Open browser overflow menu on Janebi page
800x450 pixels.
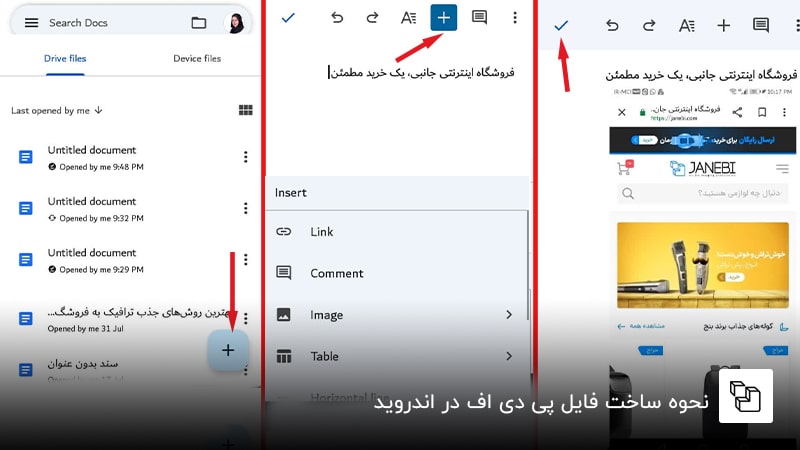point(784,112)
